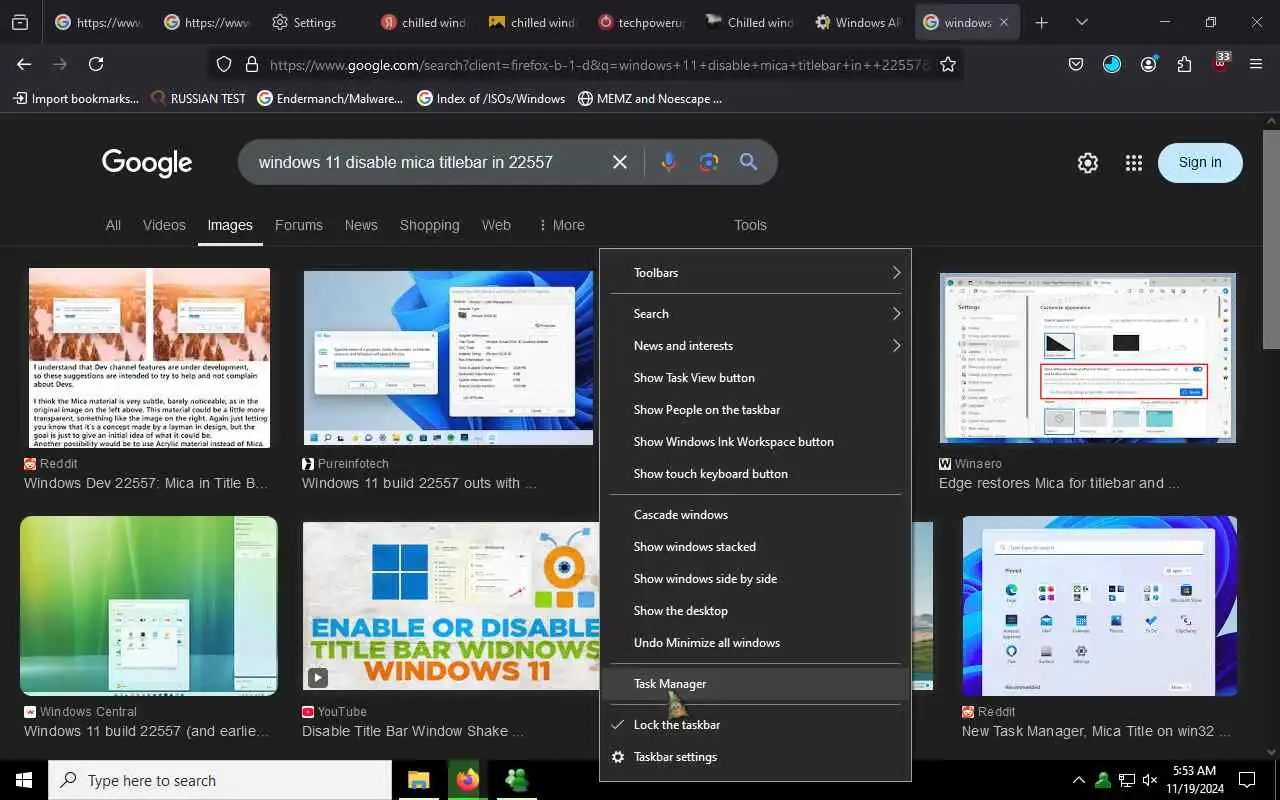Close the active windows search tab
The width and height of the screenshot is (1280, 800).
[1003, 22]
